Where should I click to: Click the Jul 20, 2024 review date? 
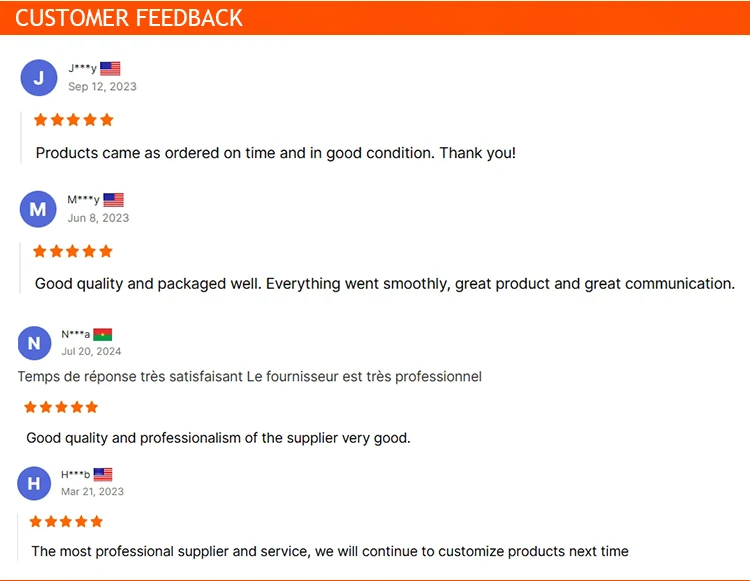point(91,351)
